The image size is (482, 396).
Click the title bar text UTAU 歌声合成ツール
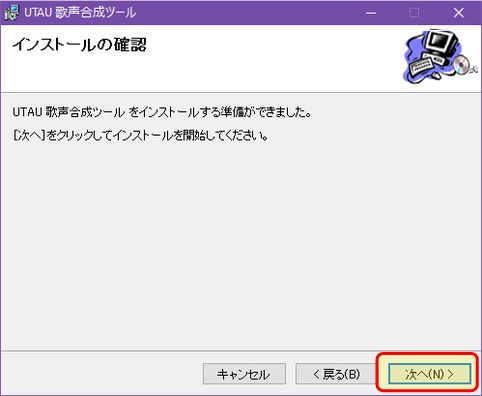pos(80,13)
